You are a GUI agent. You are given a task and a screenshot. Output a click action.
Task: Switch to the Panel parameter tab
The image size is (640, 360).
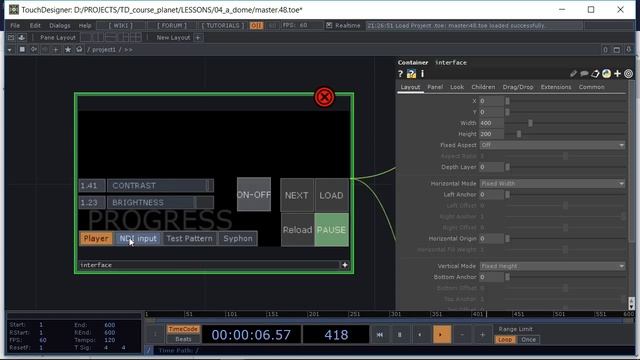(x=435, y=87)
